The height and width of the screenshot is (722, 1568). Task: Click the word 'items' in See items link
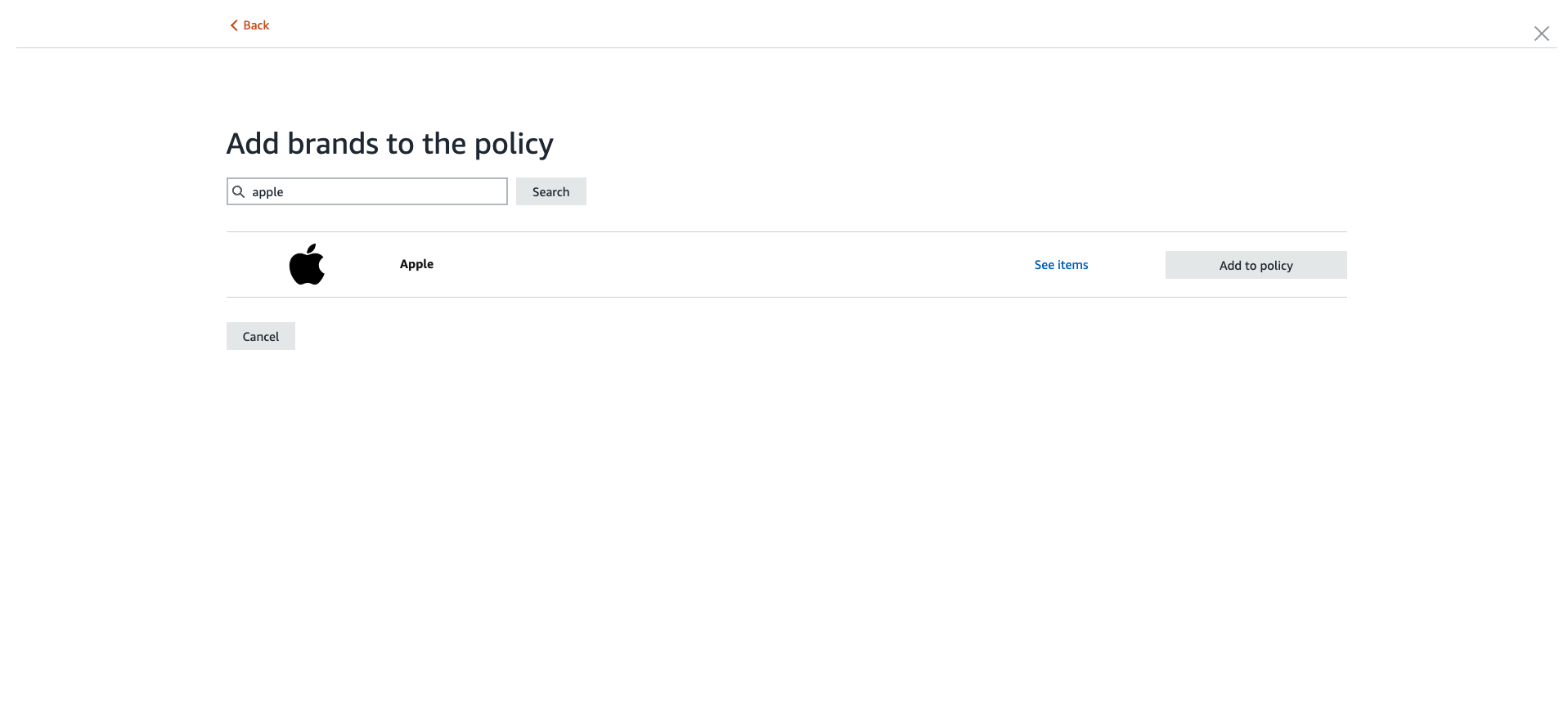pyautogui.click(x=1073, y=265)
